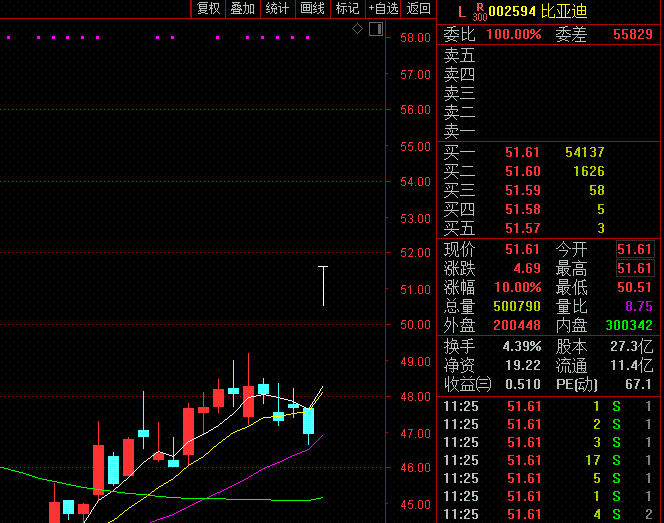This screenshot has width=664, height=523.
Task: Select stock title 002594 比亚迪
Action: click(538, 11)
